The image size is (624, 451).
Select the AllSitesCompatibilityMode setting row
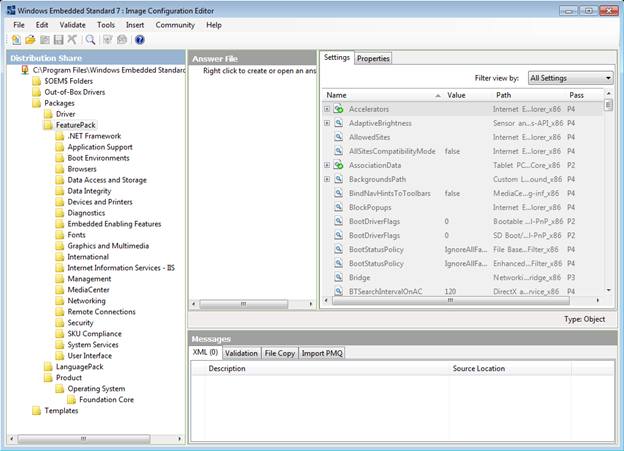462,151
